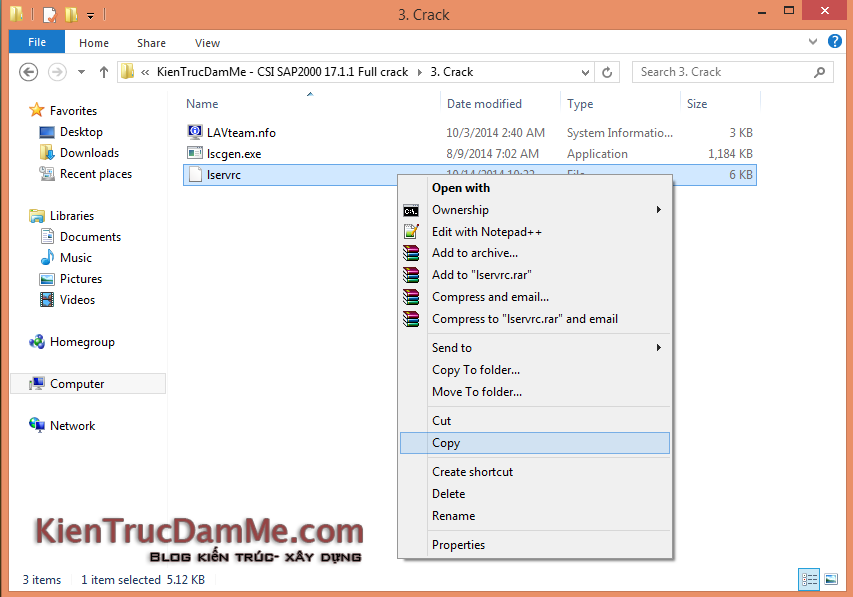Open Explorer Help via the question mark icon
The height and width of the screenshot is (597, 853).
pyautogui.click(x=835, y=42)
